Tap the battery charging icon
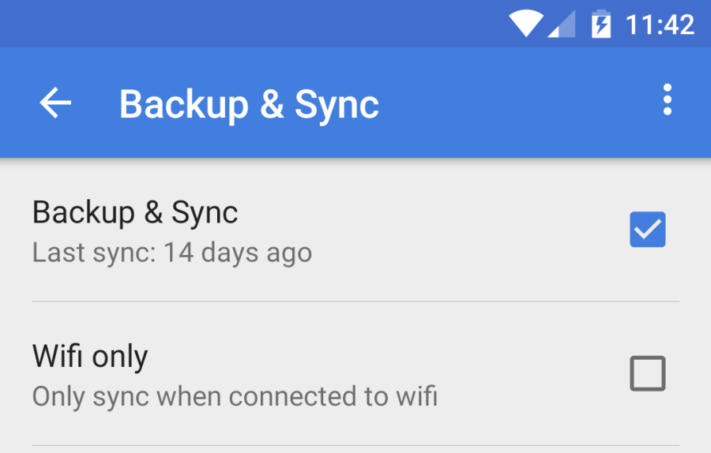Screen dimensions: 711x453 point(601,24)
